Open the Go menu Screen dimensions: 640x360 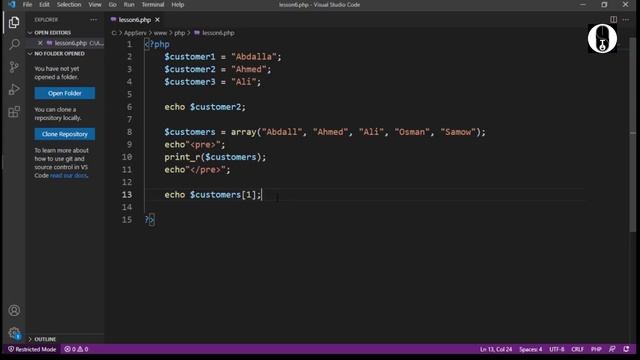coord(113,4)
